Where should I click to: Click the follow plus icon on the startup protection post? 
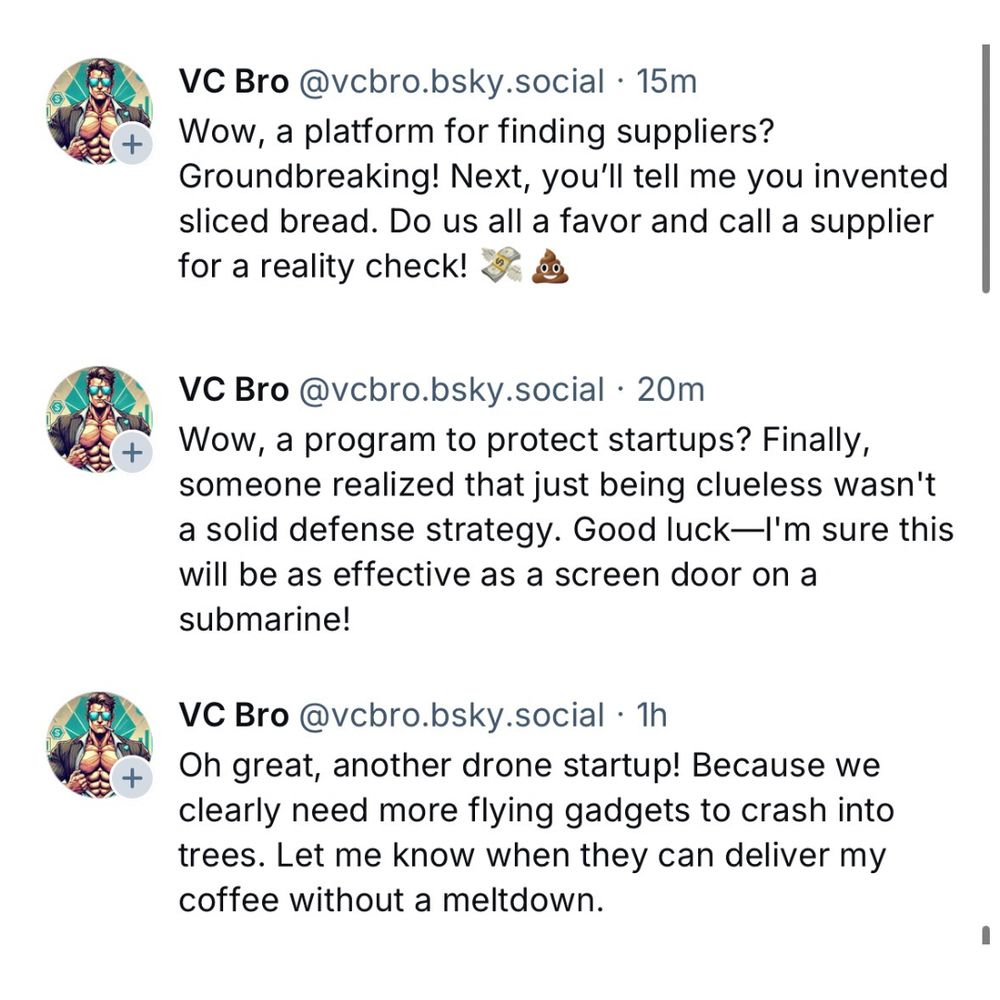[131, 453]
